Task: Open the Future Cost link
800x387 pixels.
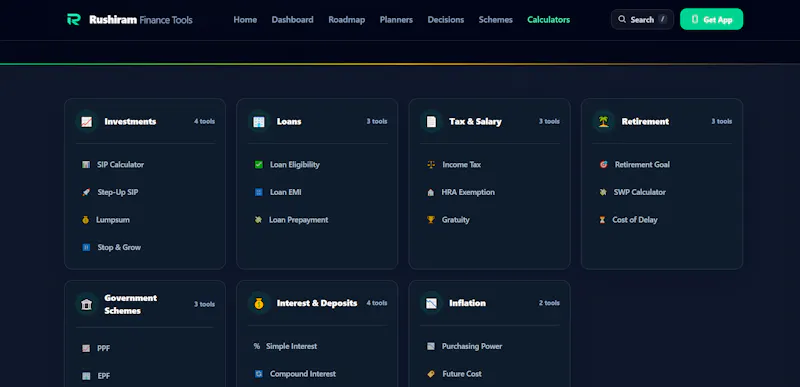Action: [462, 374]
